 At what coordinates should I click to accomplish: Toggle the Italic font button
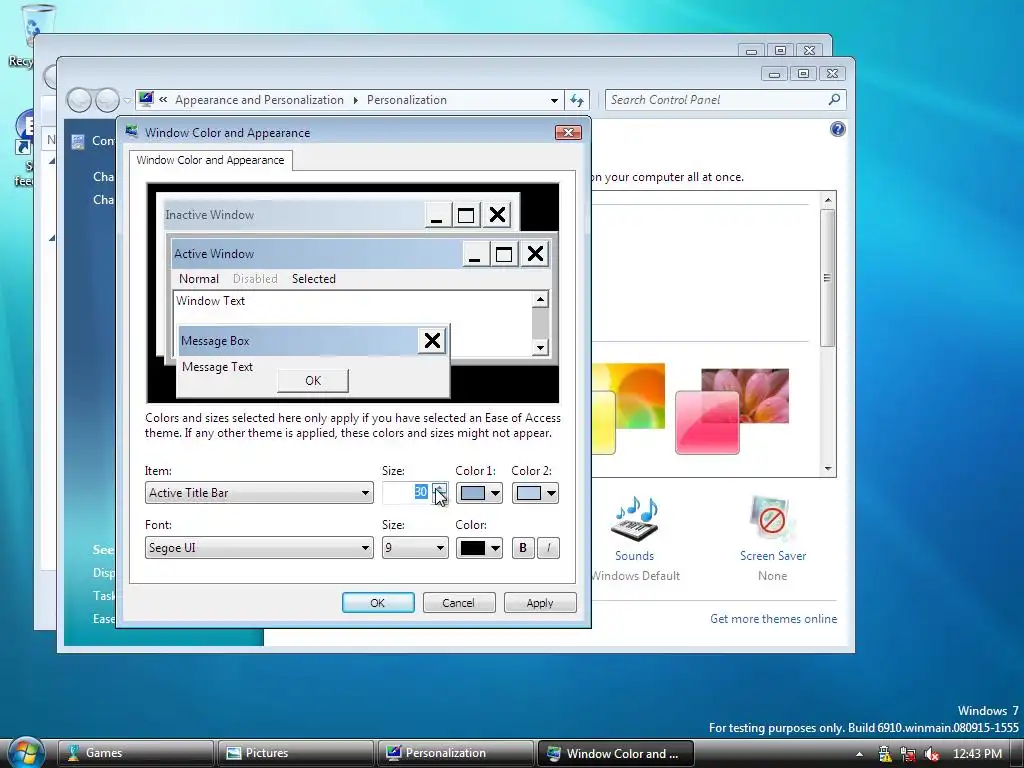(x=548, y=548)
